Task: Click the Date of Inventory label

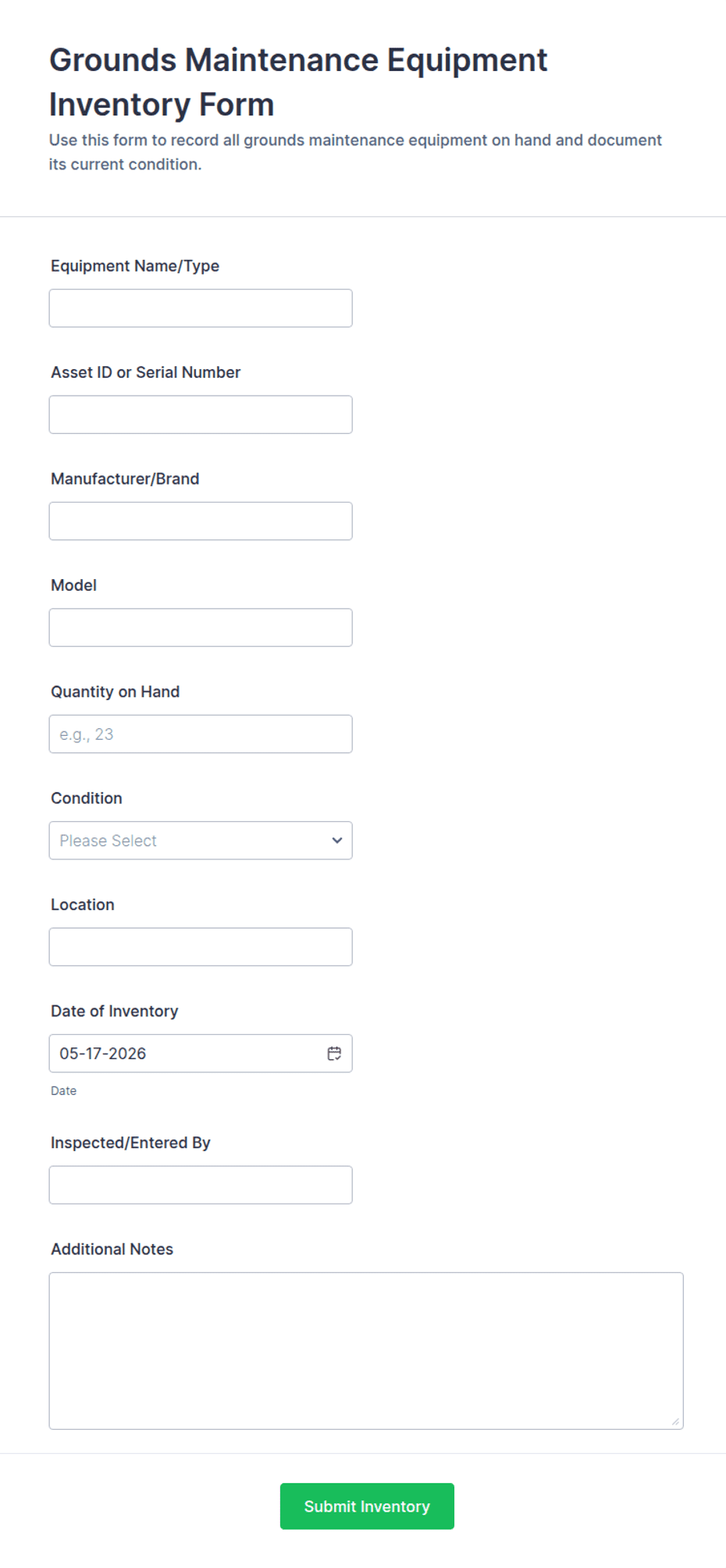Action: point(115,1012)
